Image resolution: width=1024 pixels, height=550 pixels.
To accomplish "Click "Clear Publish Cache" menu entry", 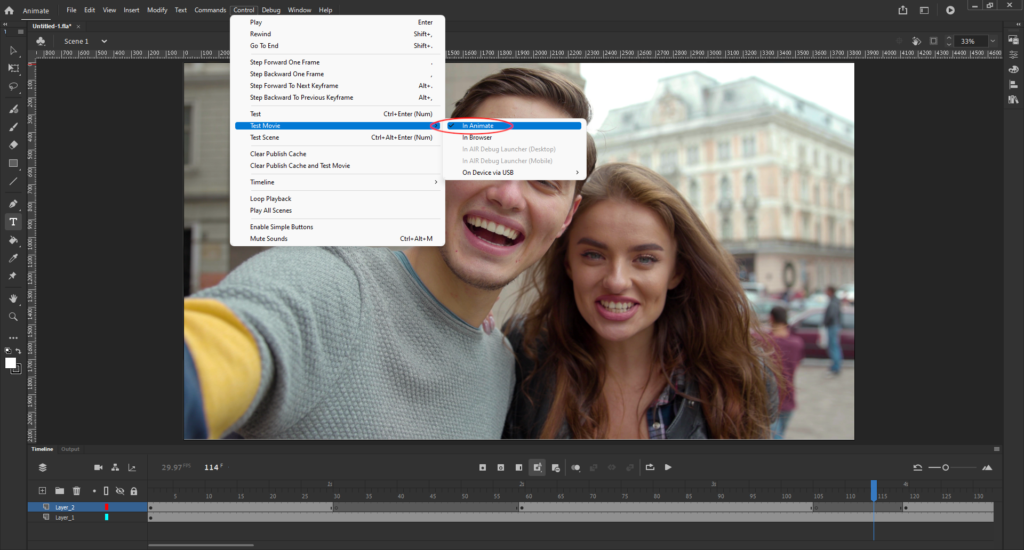I will point(278,154).
